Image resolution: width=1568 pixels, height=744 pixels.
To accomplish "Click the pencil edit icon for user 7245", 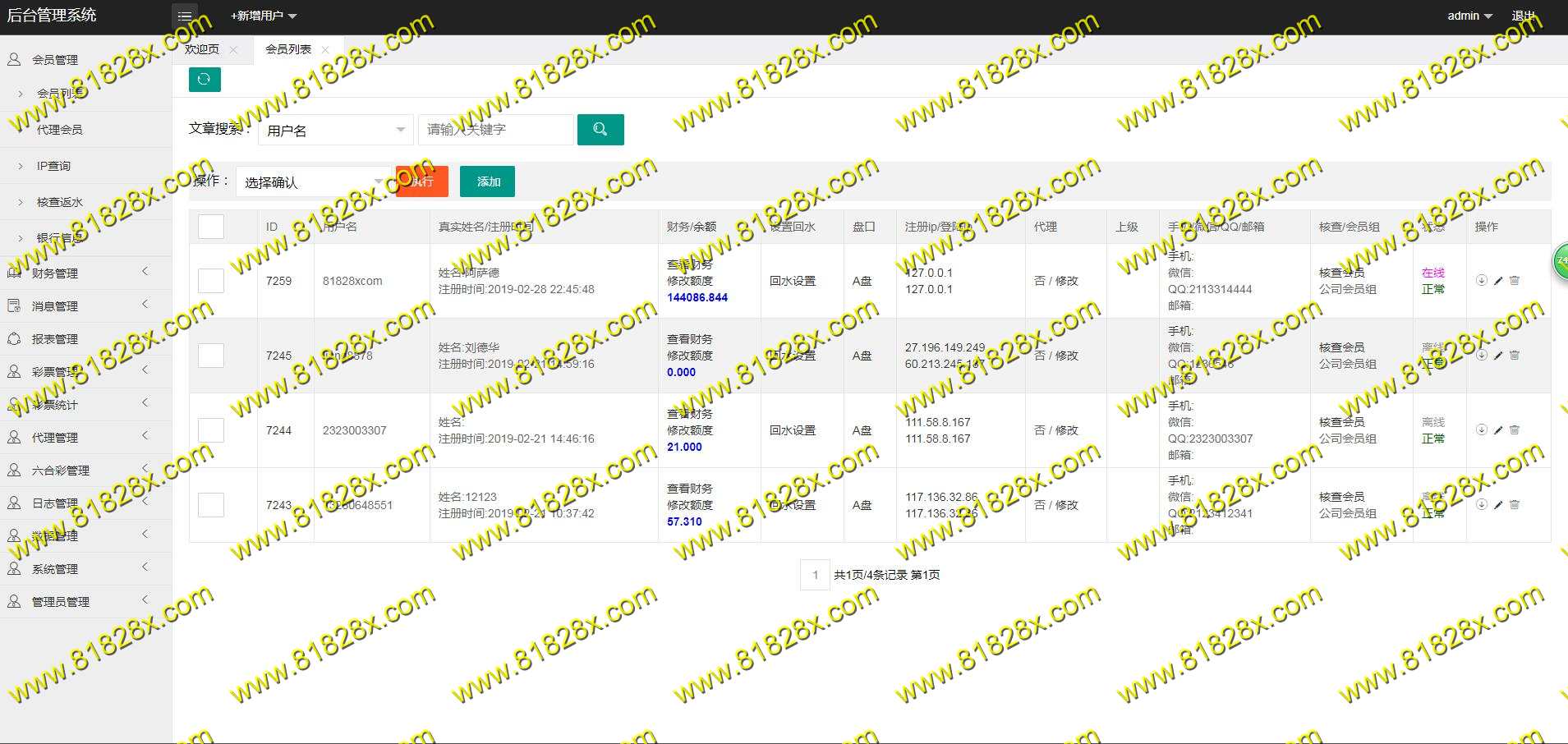I will (1498, 356).
